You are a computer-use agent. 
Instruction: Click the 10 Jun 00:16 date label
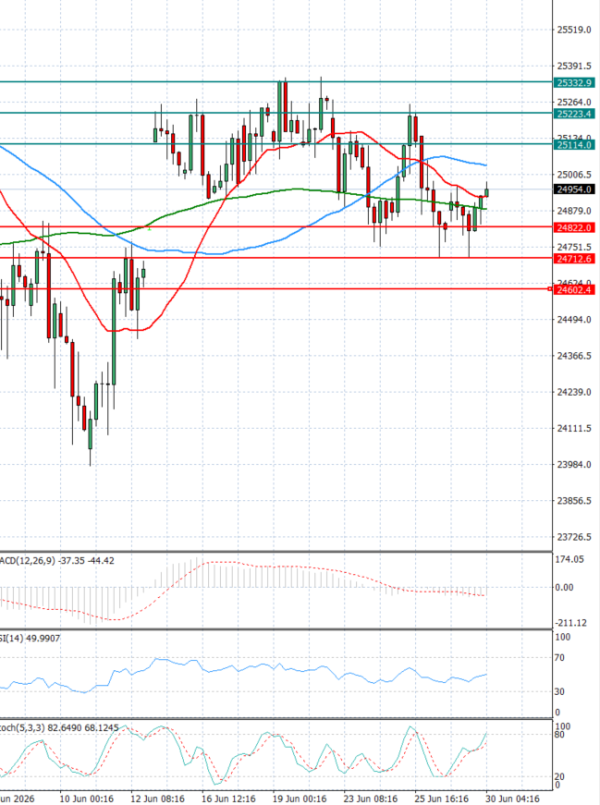pos(87,799)
